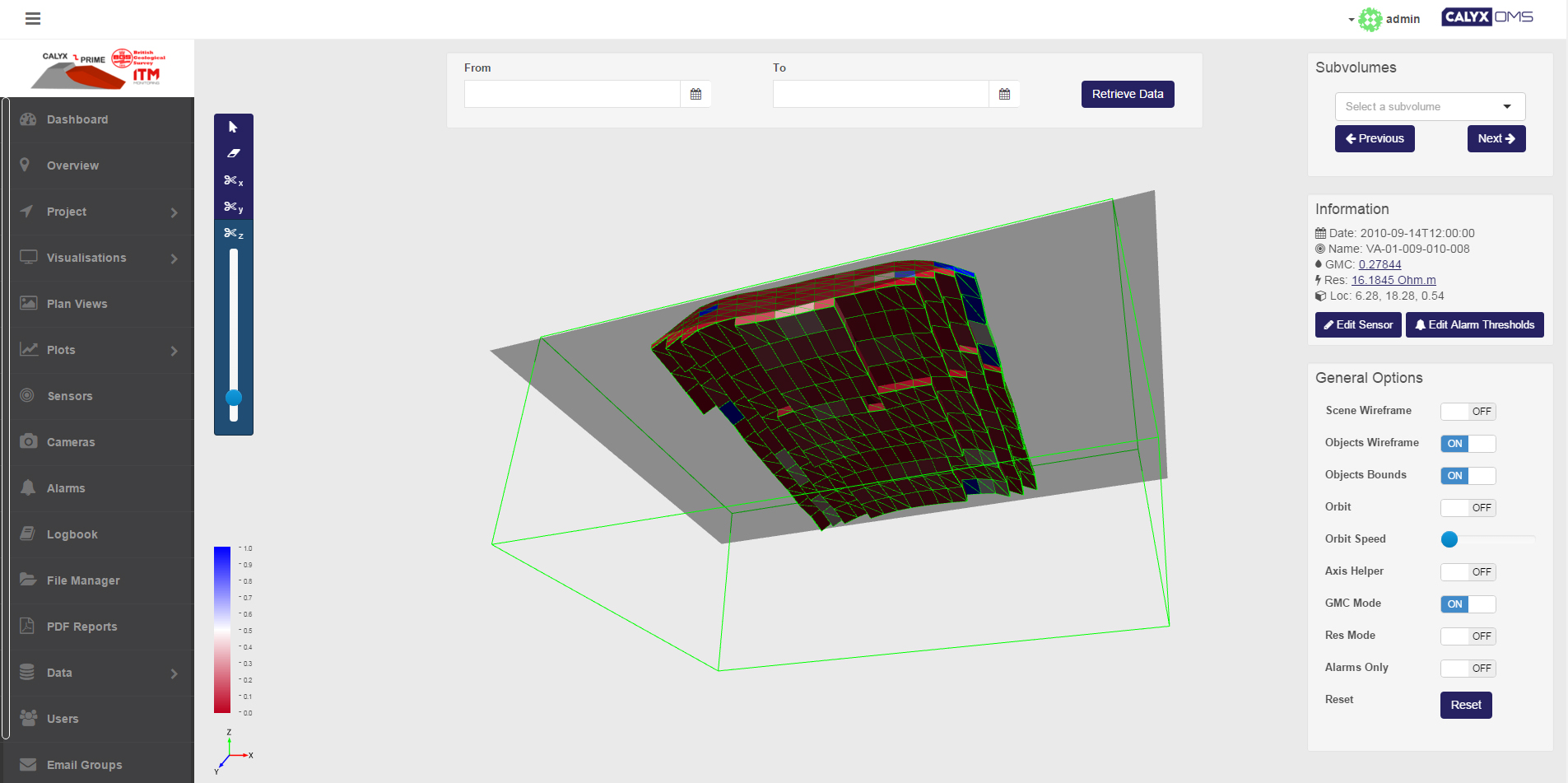Click the hamburger menu icon
1568x783 pixels.
pyautogui.click(x=33, y=18)
